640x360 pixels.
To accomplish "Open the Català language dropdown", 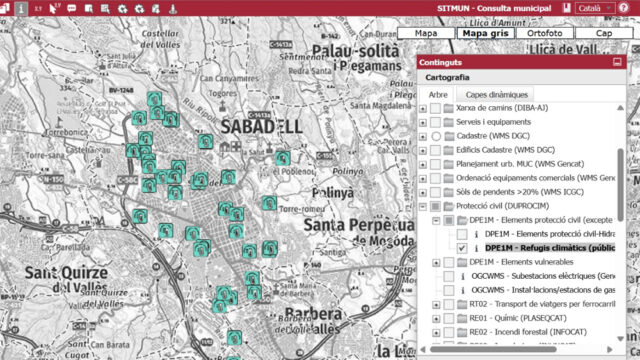I will 595,8.
